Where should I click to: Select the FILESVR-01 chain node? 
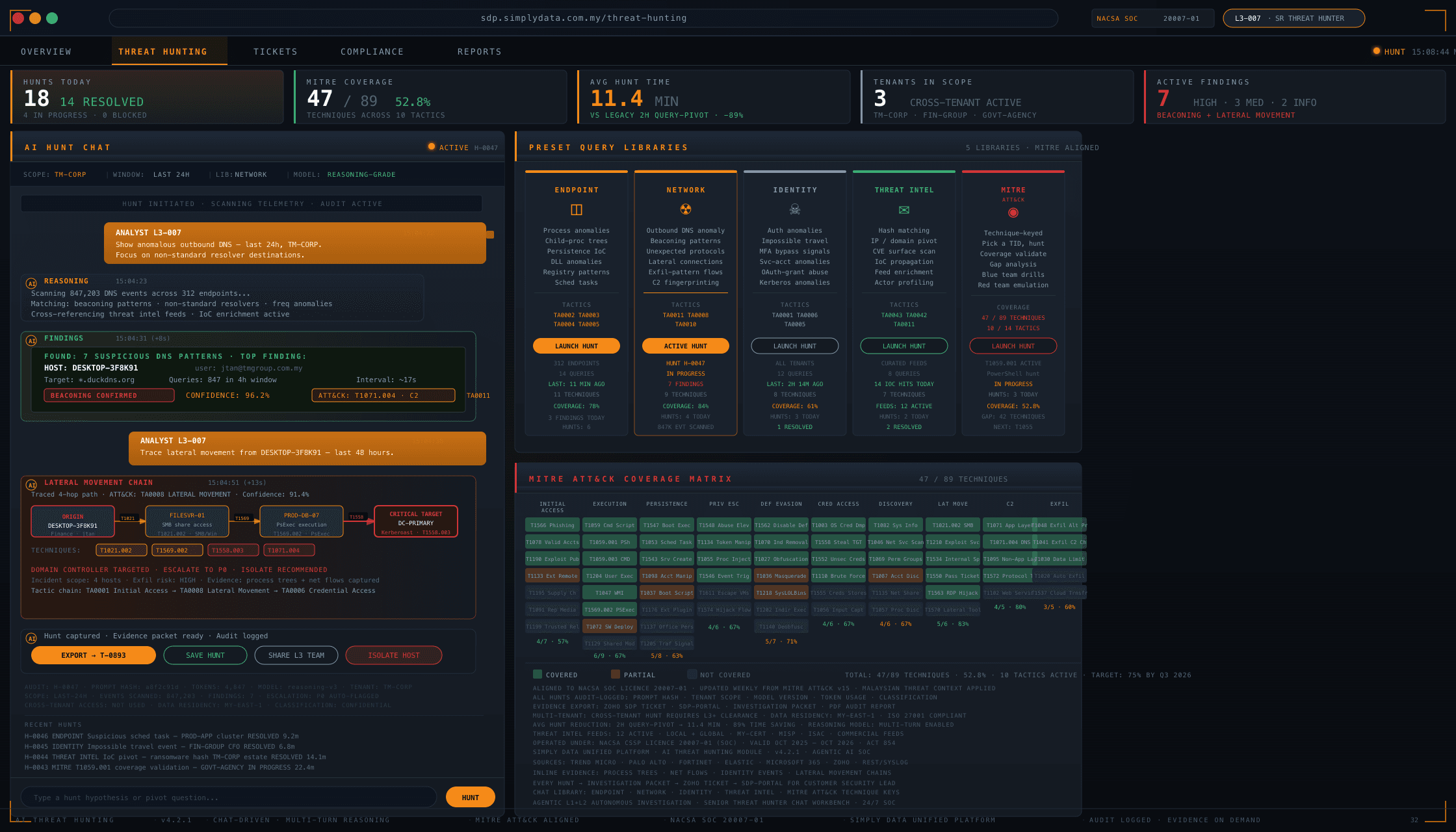click(x=187, y=521)
